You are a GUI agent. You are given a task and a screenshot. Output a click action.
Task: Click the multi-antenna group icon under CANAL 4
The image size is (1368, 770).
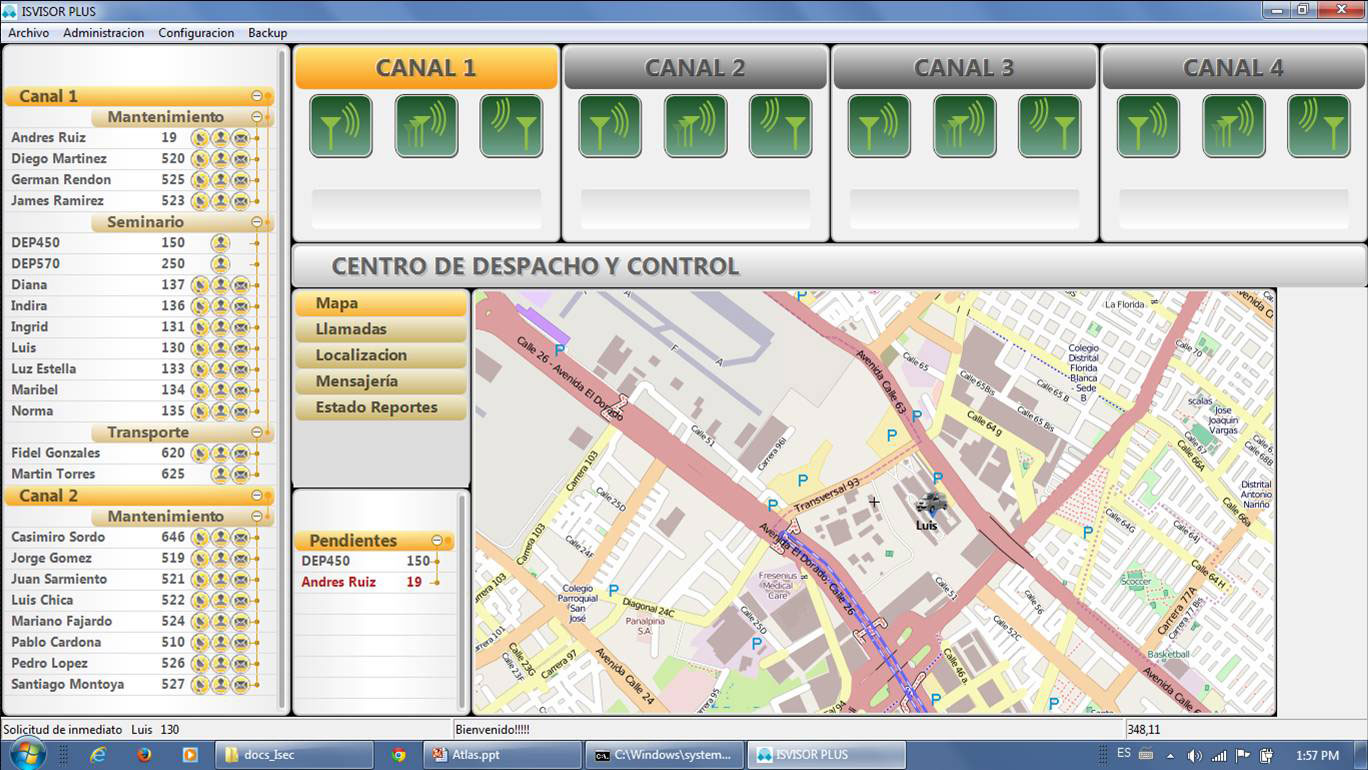tap(1233, 126)
